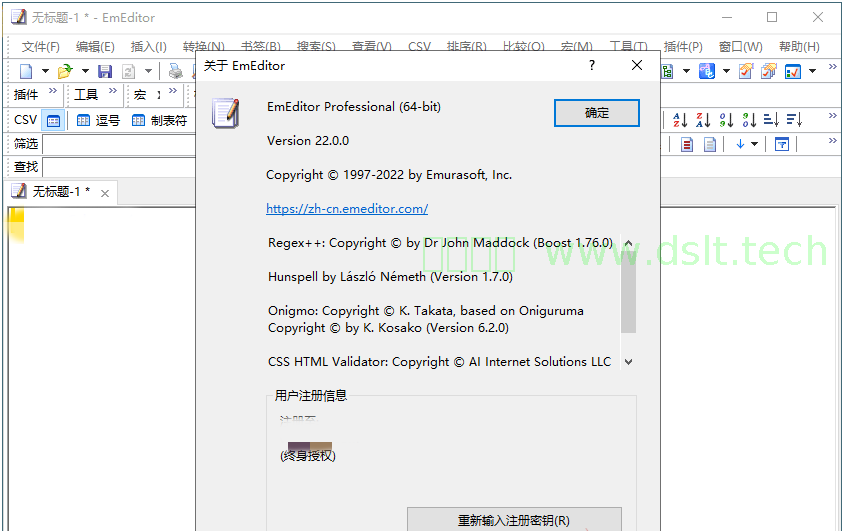Click the Open file folder icon

coord(65,71)
